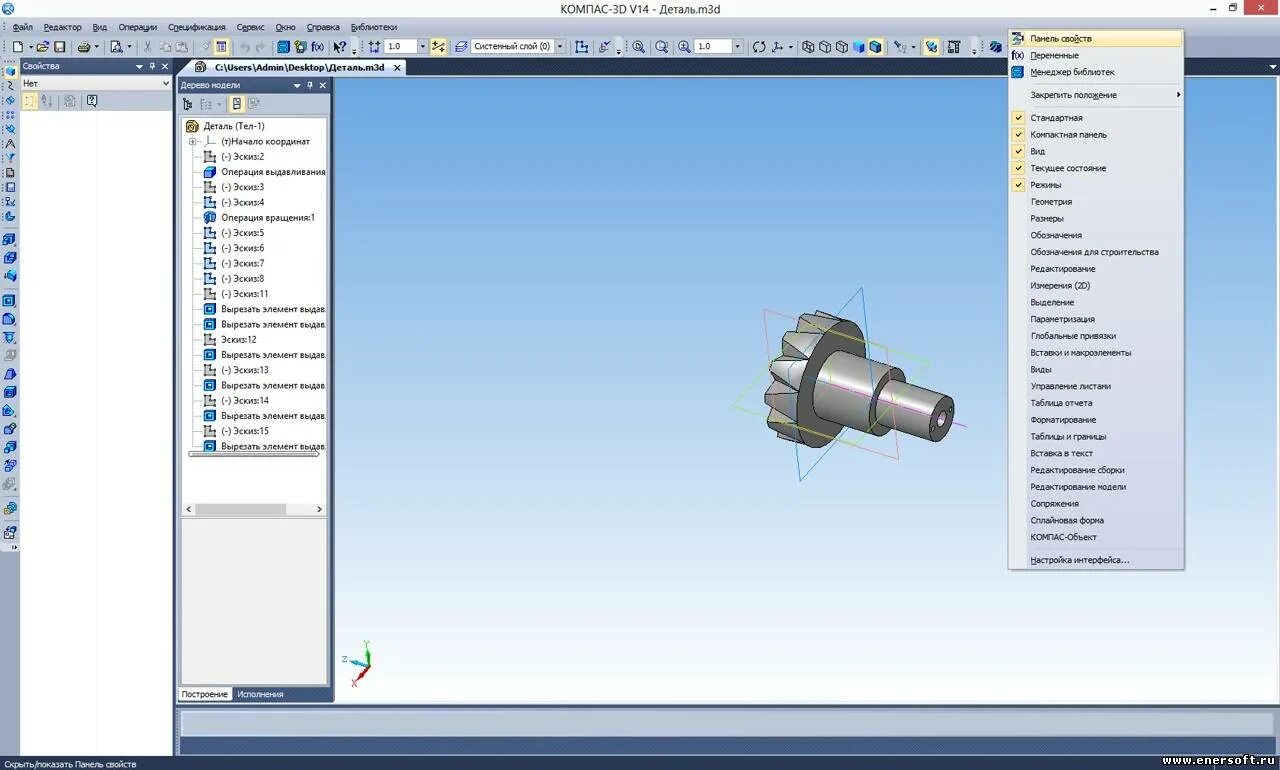Create a new document via New icon
Image resolution: width=1280 pixels, height=770 pixels.
[17, 47]
